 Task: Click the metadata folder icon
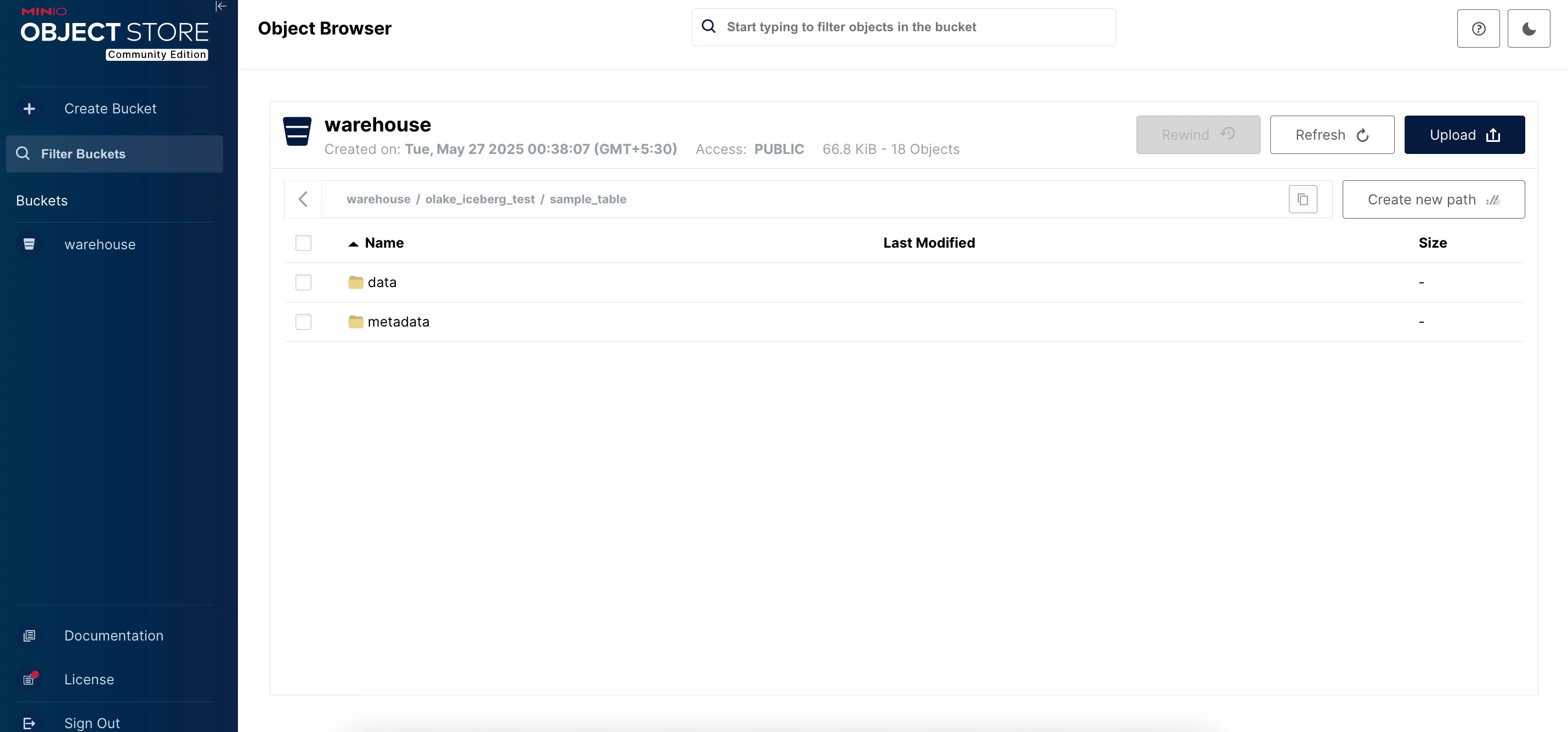tap(355, 322)
